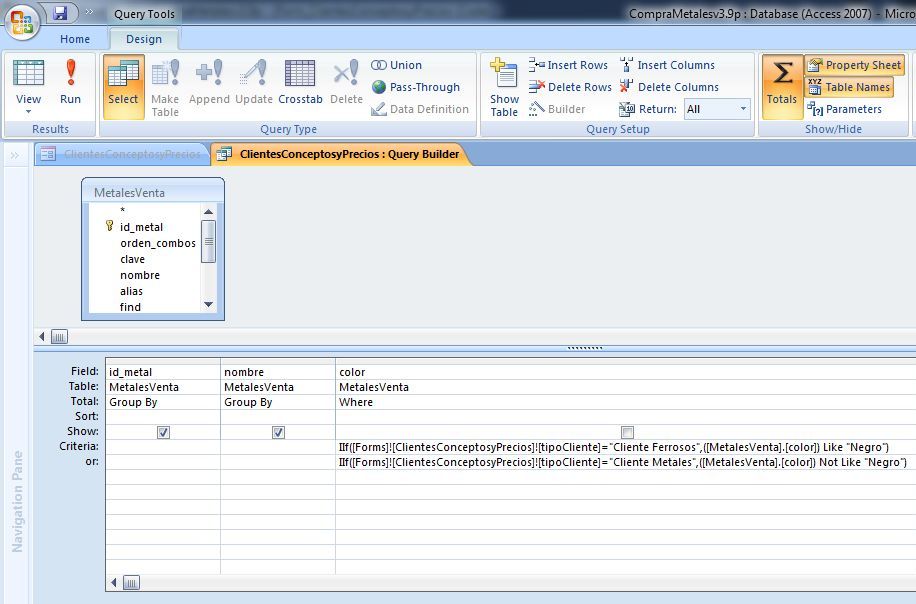Expand the View button dropdown arrow

tap(28, 111)
